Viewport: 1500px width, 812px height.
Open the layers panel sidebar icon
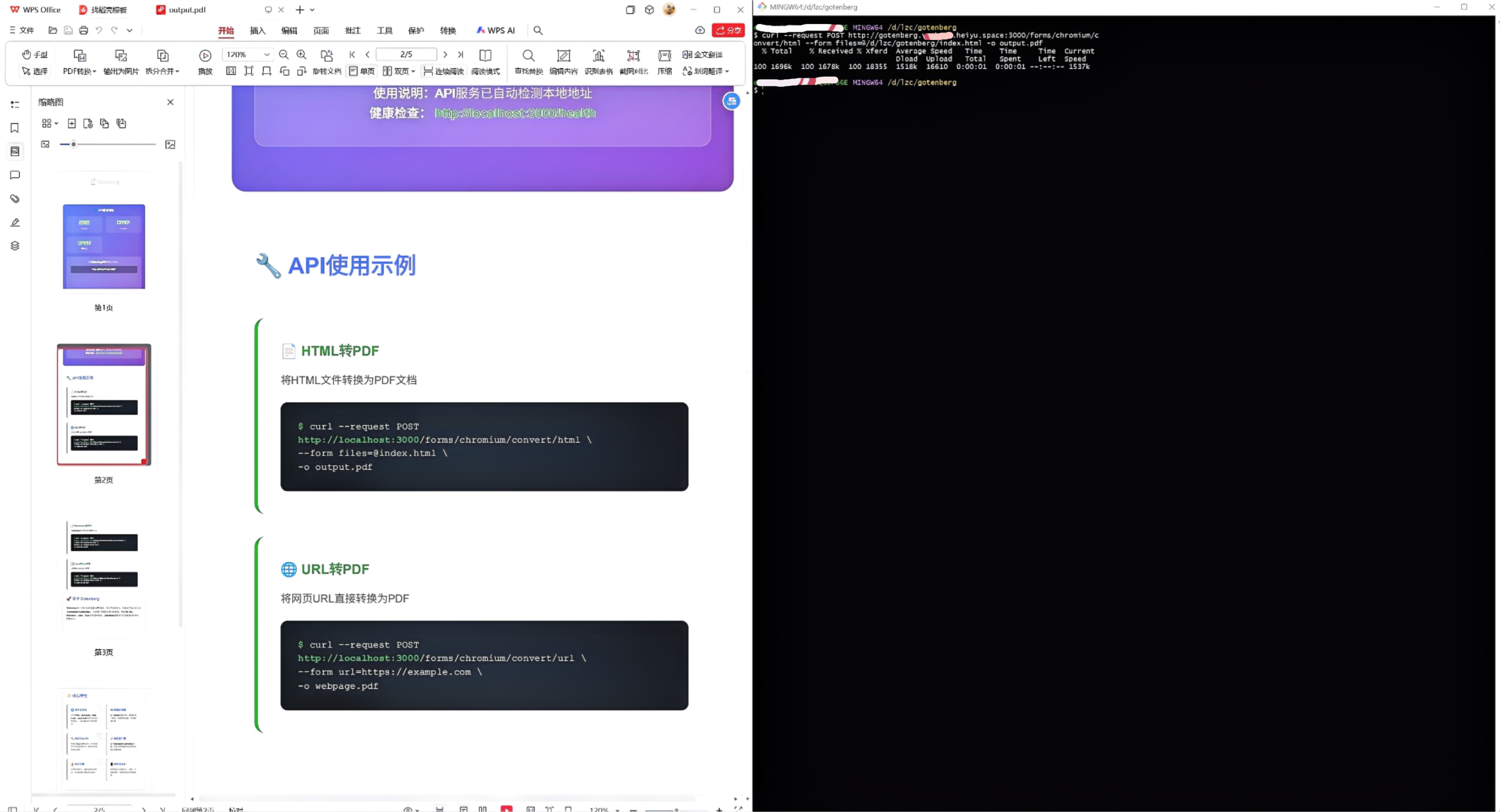coord(15,246)
